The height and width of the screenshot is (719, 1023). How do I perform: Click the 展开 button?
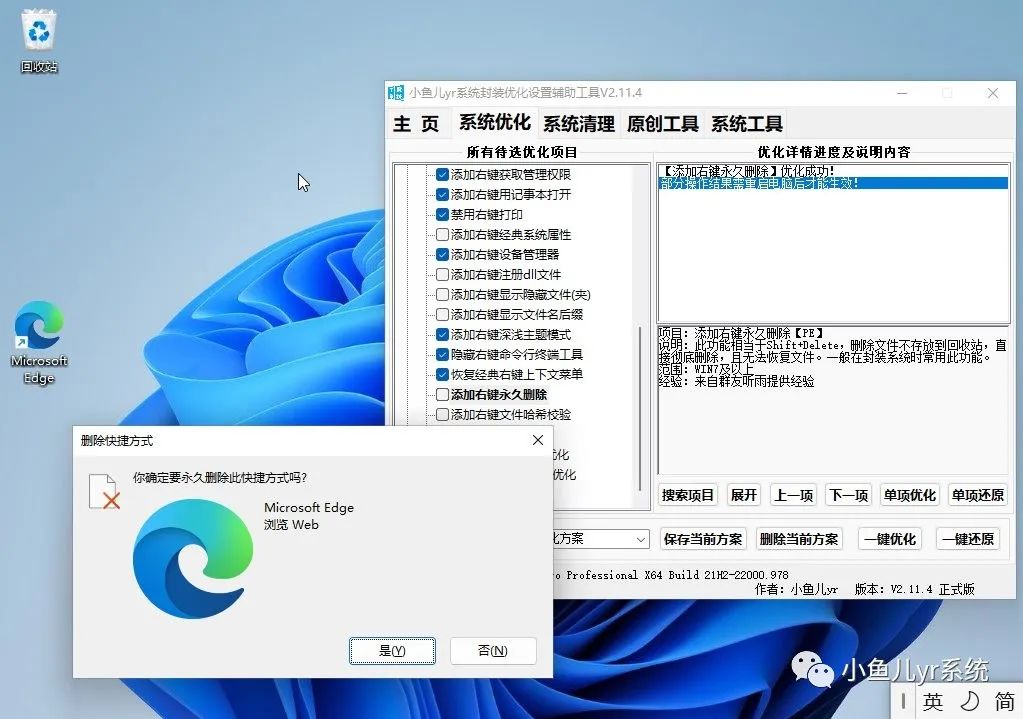pos(744,495)
